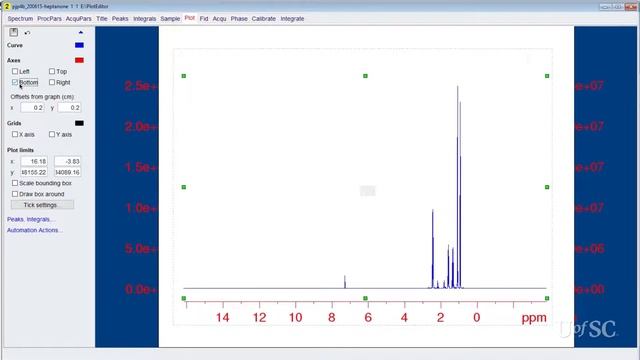Click the window number 2 icon in title bar
The image size is (640, 360).
[7, 7]
